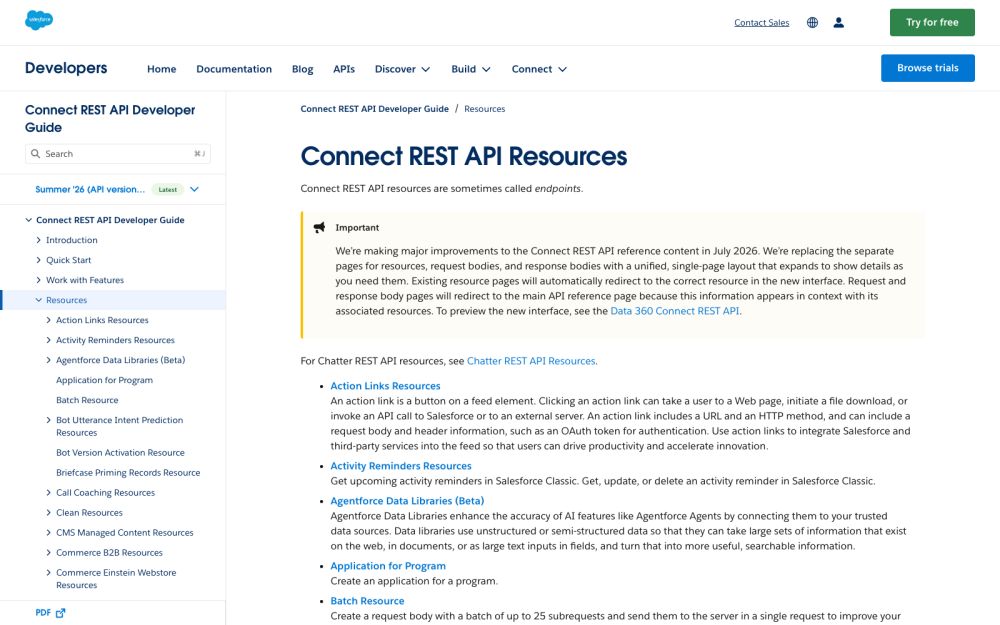The image size is (1000, 625).
Task: Expand Activity Reminders Resources in sidebar
Action: tap(48, 340)
